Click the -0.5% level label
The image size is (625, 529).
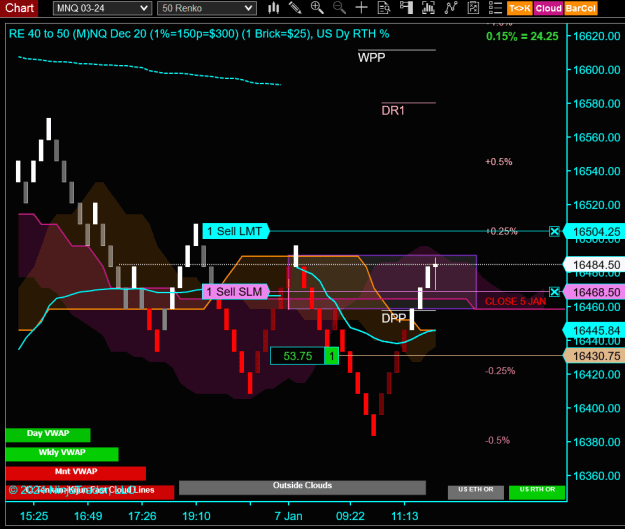(x=497, y=441)
